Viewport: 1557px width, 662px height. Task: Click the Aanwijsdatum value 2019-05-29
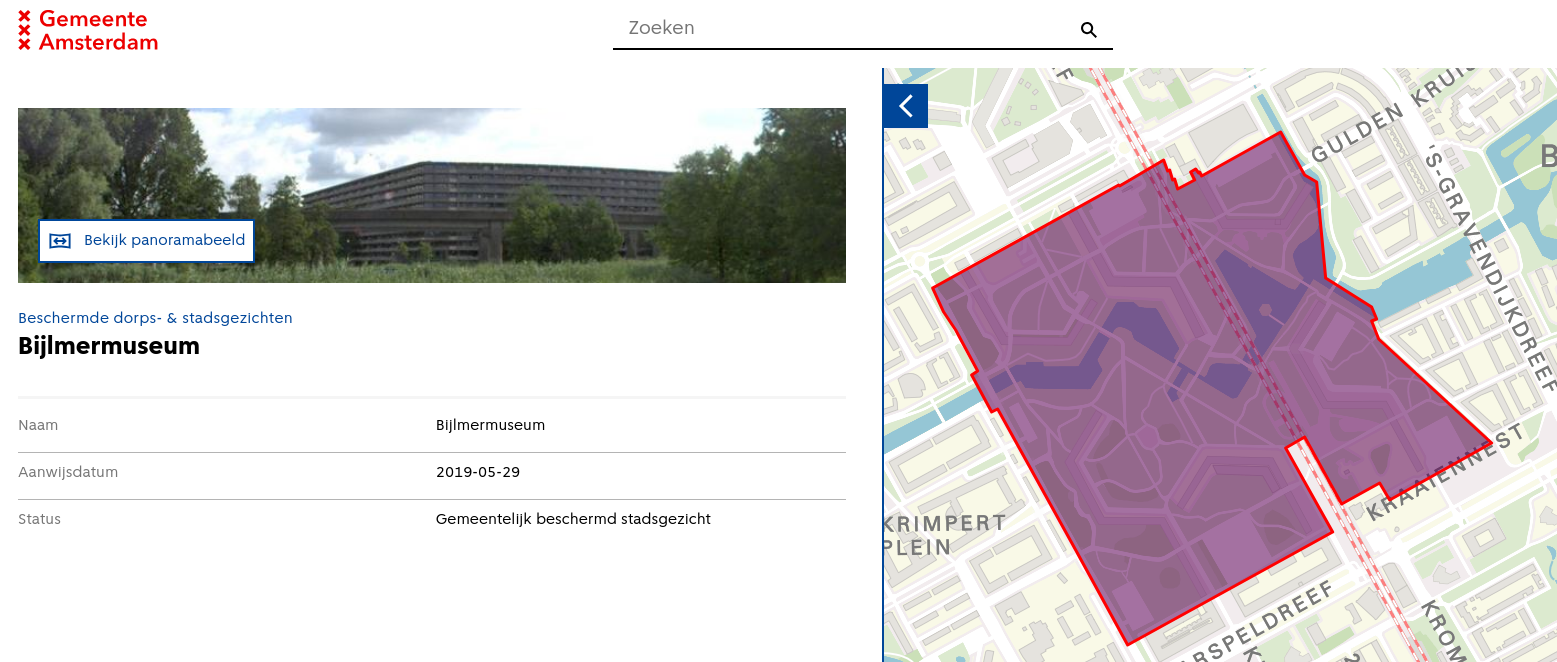point(478,472)
